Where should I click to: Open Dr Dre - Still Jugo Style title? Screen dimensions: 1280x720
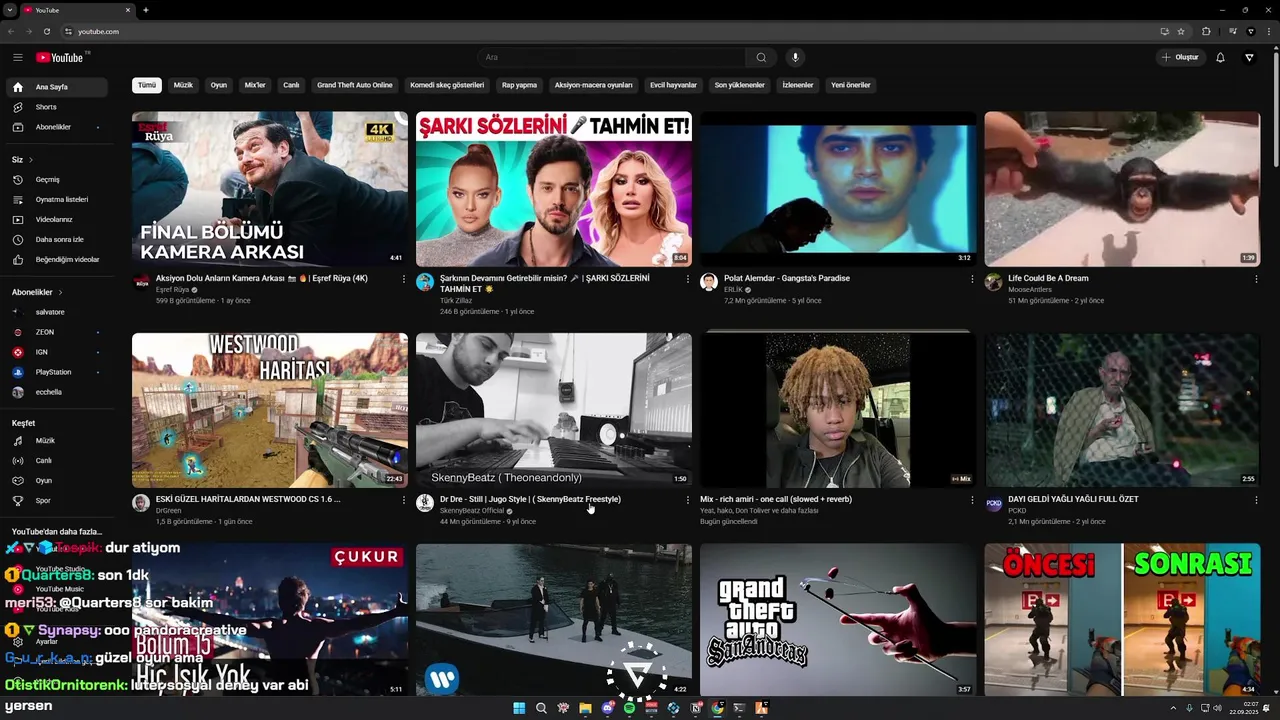pyautogui.click(x=530, y=499)
